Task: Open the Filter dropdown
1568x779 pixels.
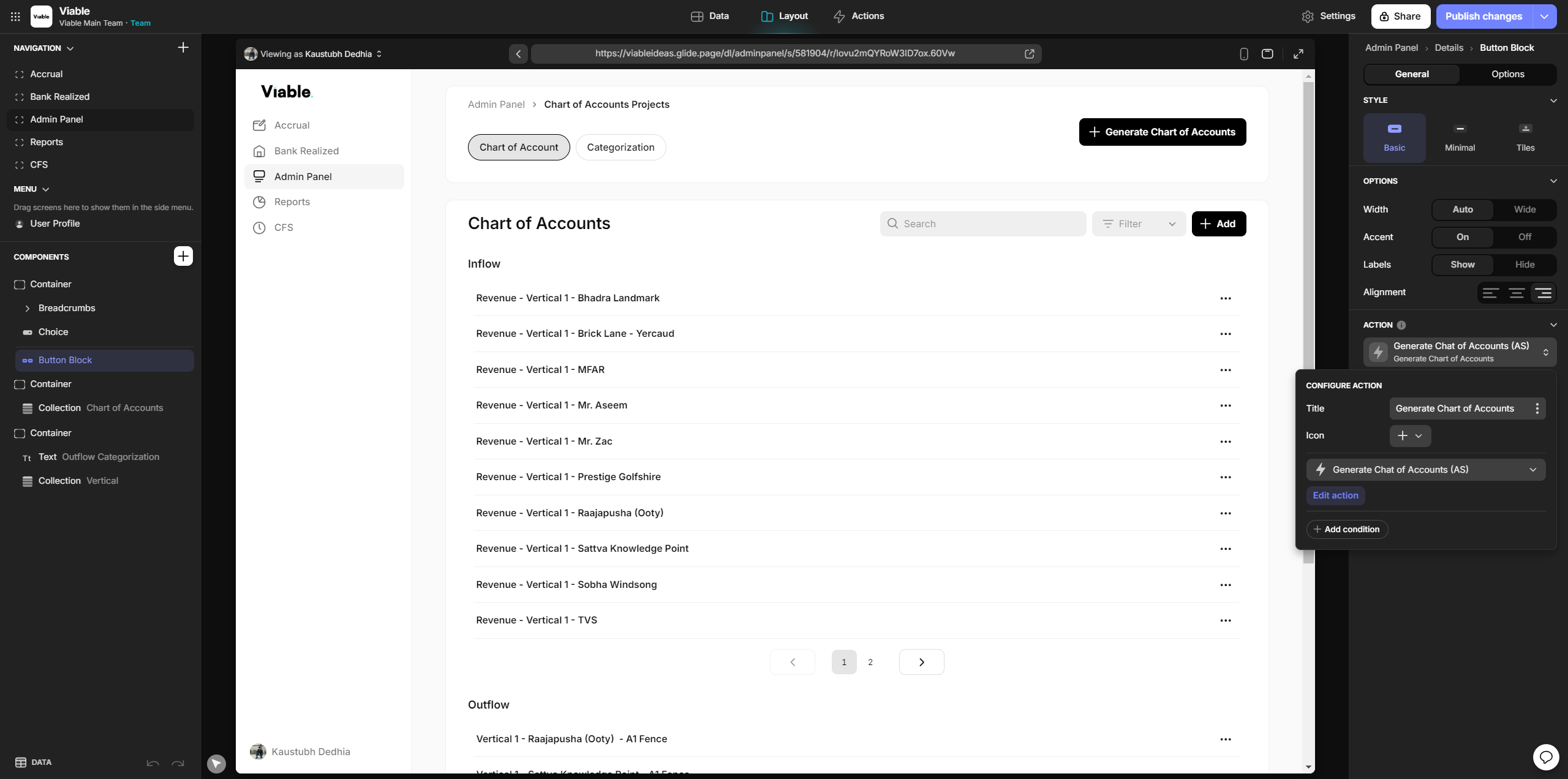Action: [x=1139, y=224]
